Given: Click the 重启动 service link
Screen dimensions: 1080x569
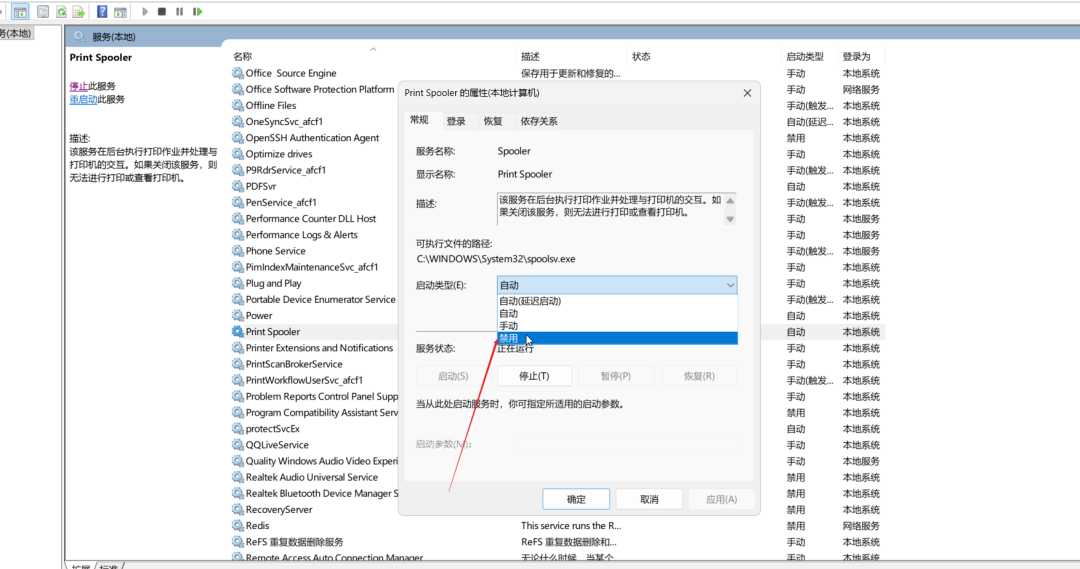Looking at the screenshot, I should (83, 99).
